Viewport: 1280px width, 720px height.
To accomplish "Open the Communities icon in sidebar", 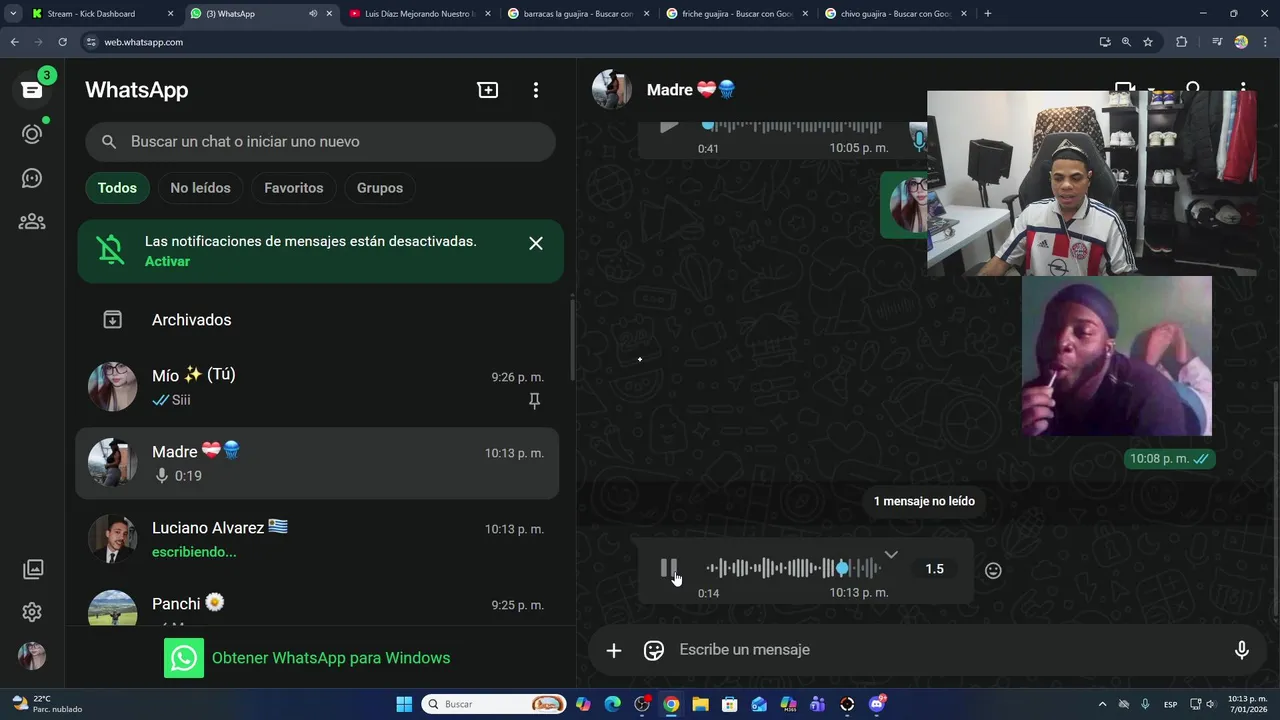I will (32, 222).
